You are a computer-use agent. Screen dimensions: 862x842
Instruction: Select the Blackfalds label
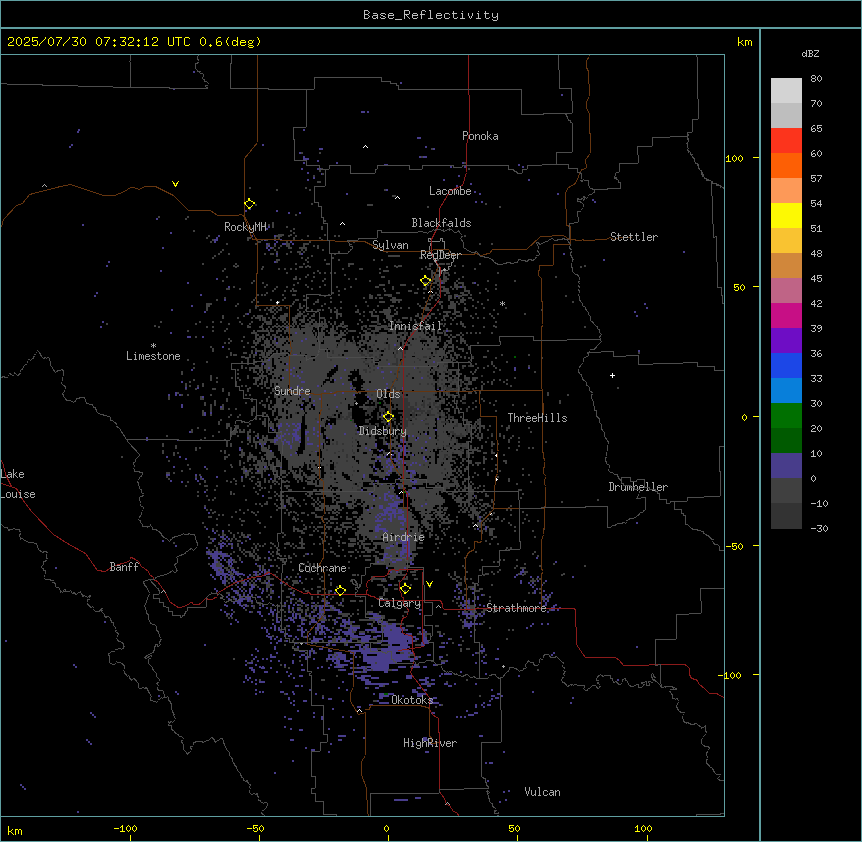[x=441, y=223]
